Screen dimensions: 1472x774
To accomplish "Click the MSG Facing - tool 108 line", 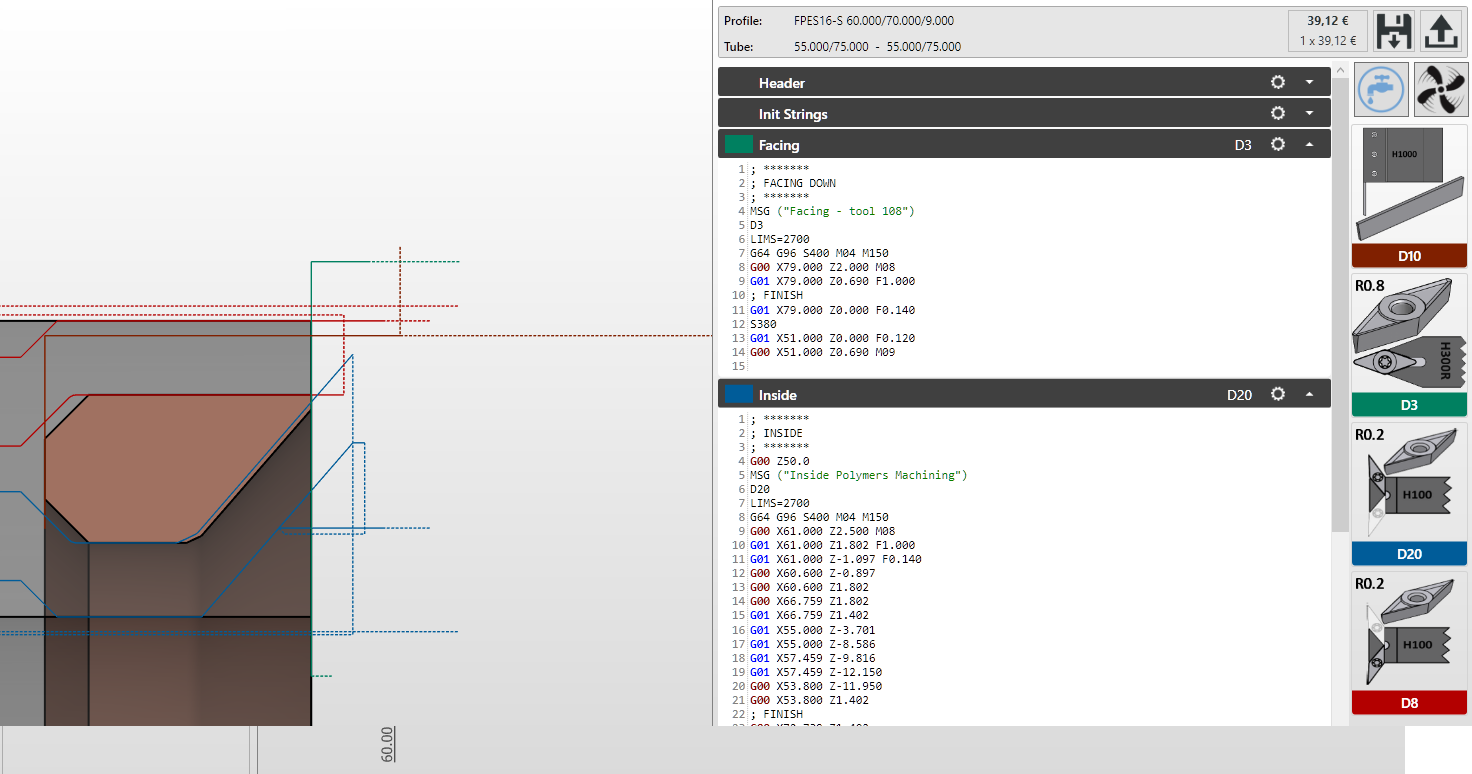I will pos(832,211).
